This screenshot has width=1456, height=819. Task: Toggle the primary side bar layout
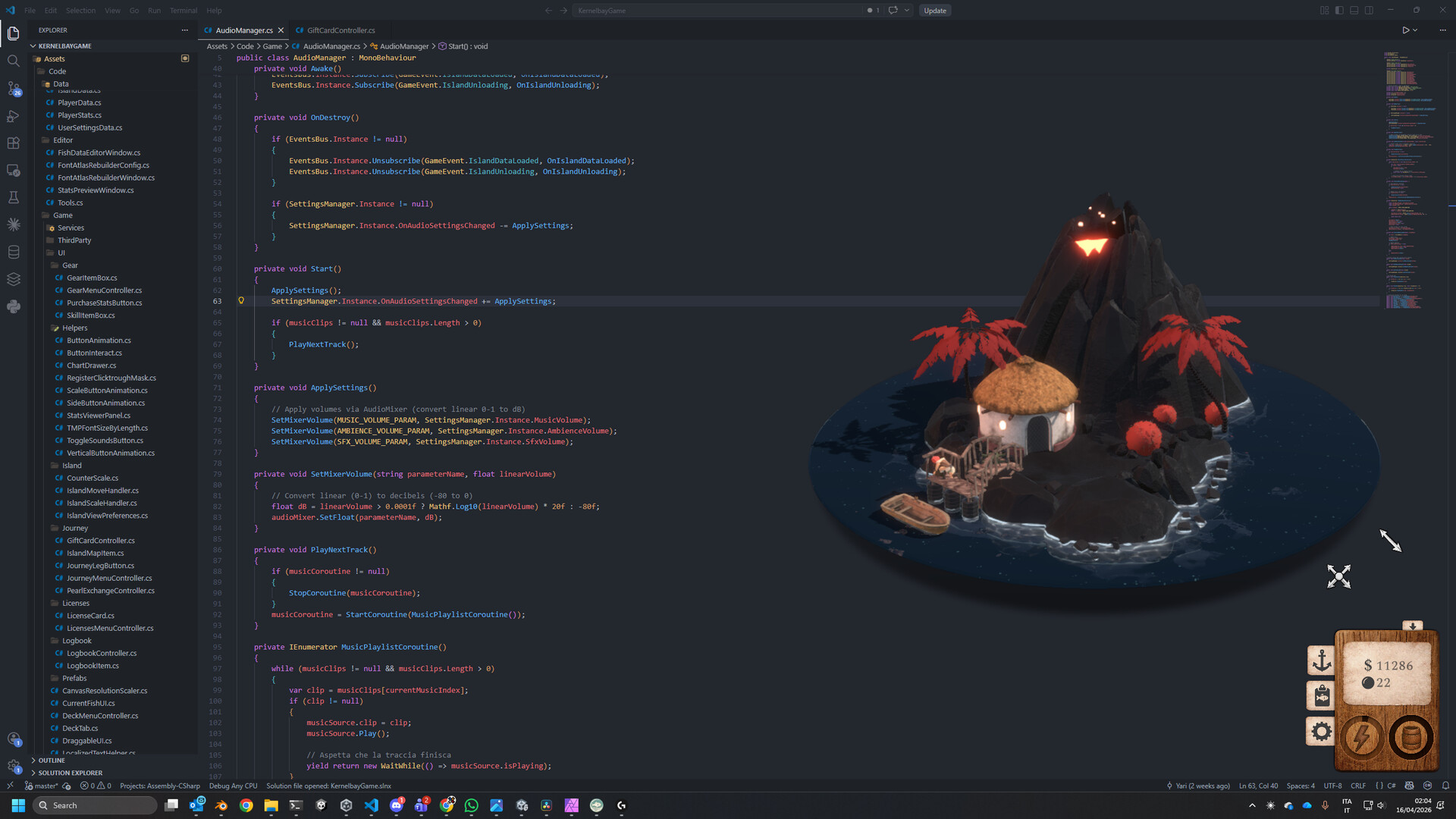1339,11
